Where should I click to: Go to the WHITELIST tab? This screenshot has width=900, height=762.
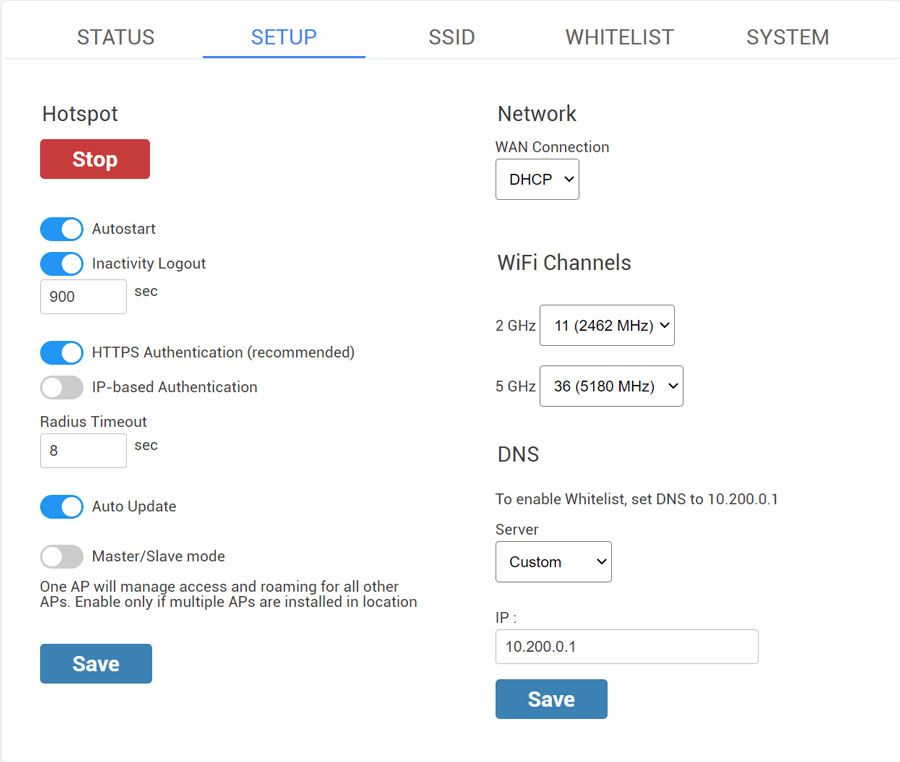coord(619,38)
